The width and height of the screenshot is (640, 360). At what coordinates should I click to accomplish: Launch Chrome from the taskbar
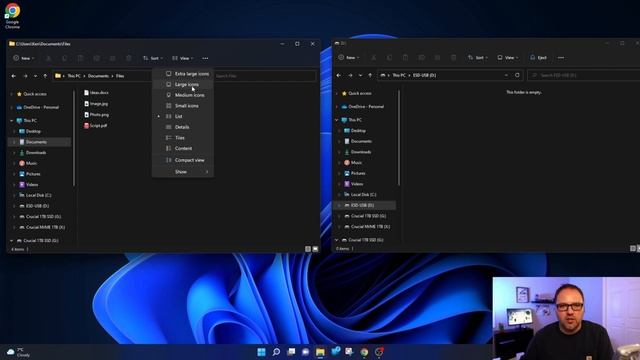pos(364,352)
